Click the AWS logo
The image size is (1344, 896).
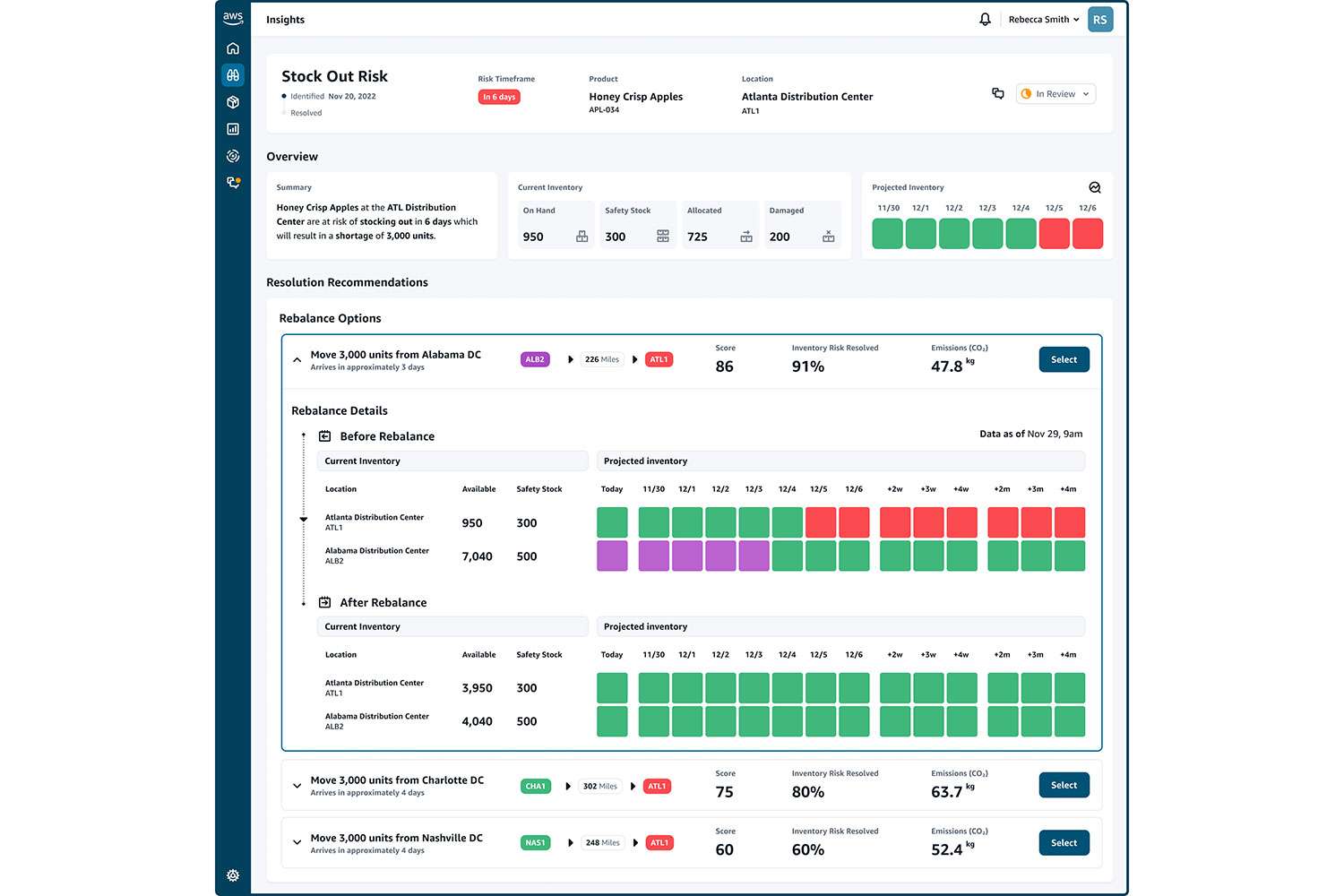pyautogui.click(x=233, y=18)
